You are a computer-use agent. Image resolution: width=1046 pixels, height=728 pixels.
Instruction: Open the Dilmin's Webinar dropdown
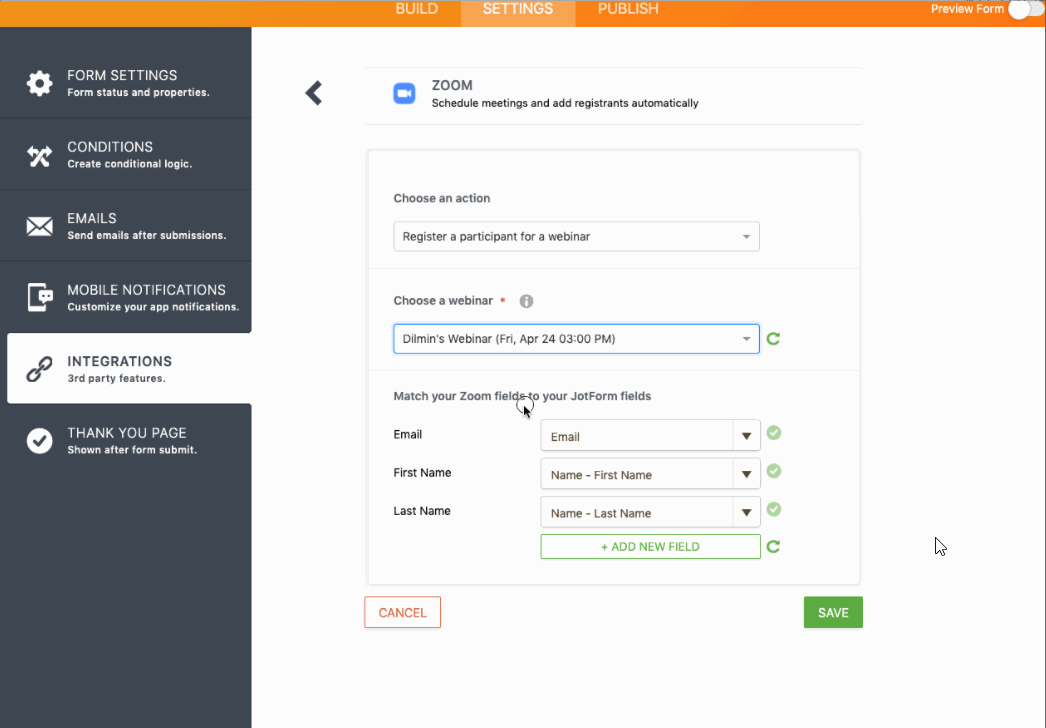[x=576, y=339]
